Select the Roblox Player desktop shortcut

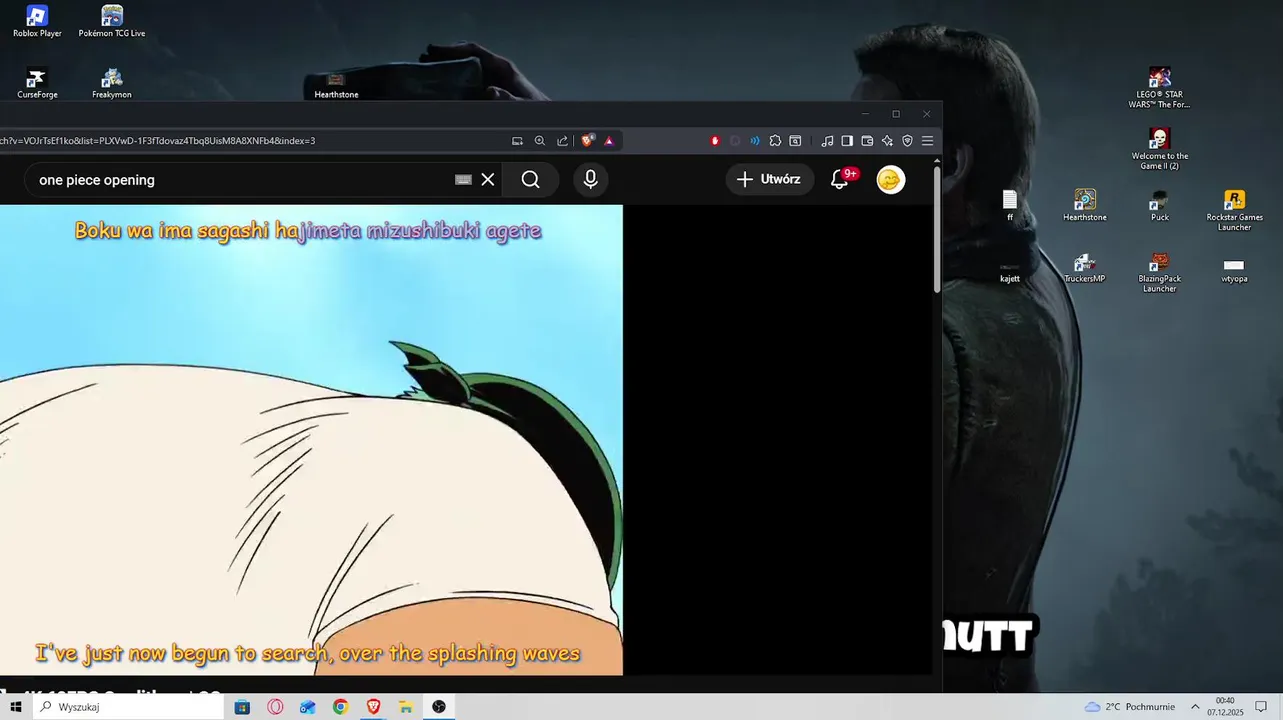click(x=37, y=22)
